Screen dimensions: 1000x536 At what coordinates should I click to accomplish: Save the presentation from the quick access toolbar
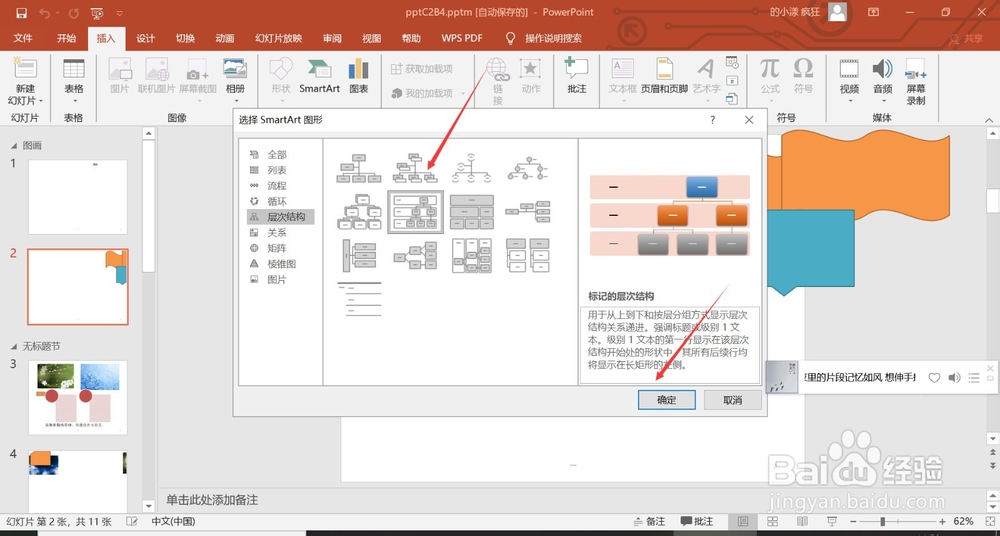pos(21,13)
